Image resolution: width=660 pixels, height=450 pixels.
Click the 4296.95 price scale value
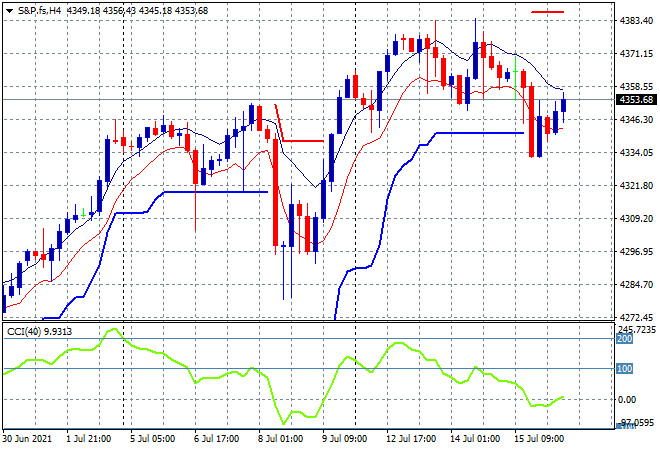coord(636,252)
